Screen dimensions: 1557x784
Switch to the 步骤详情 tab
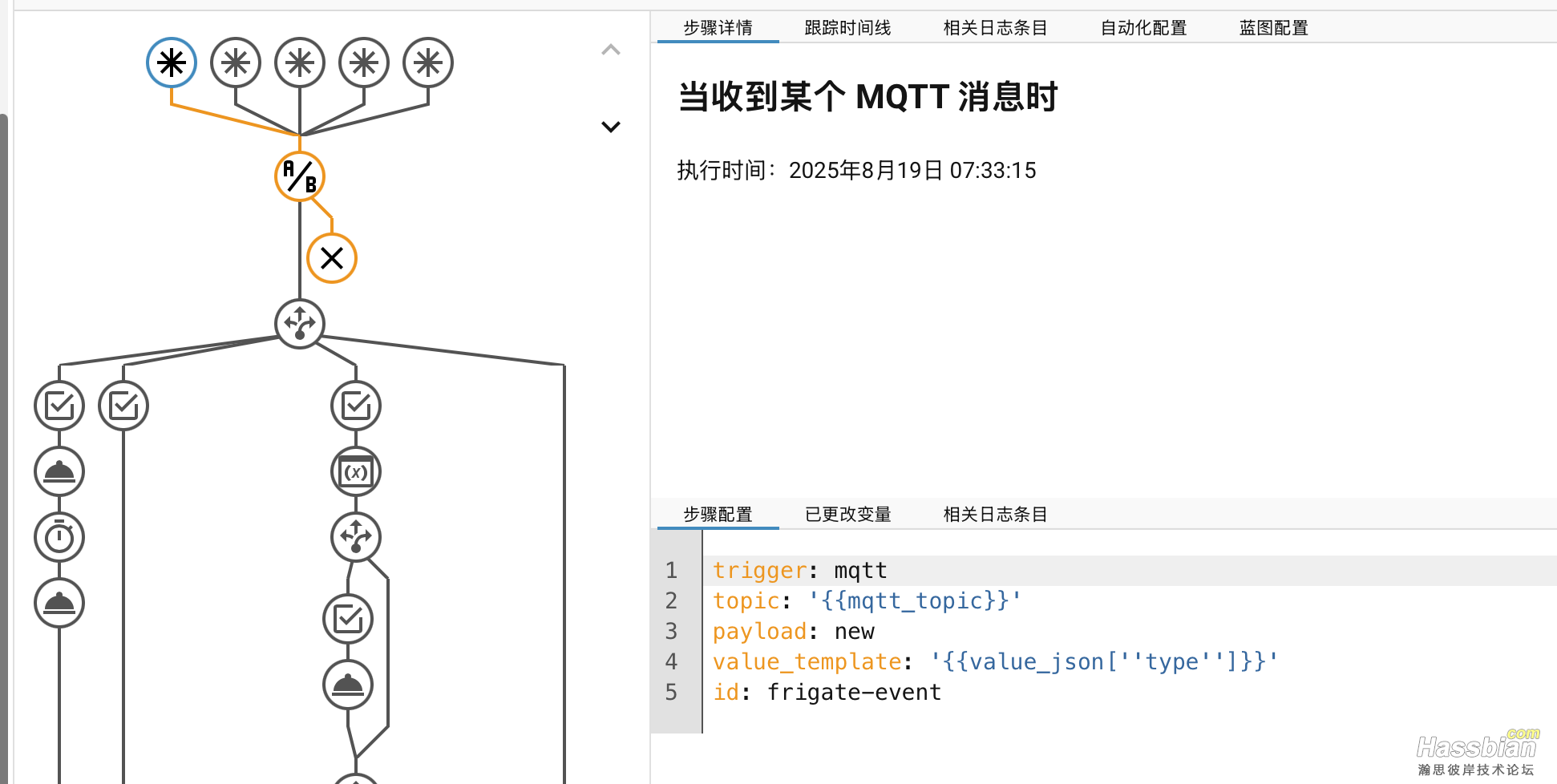[718, 28]
